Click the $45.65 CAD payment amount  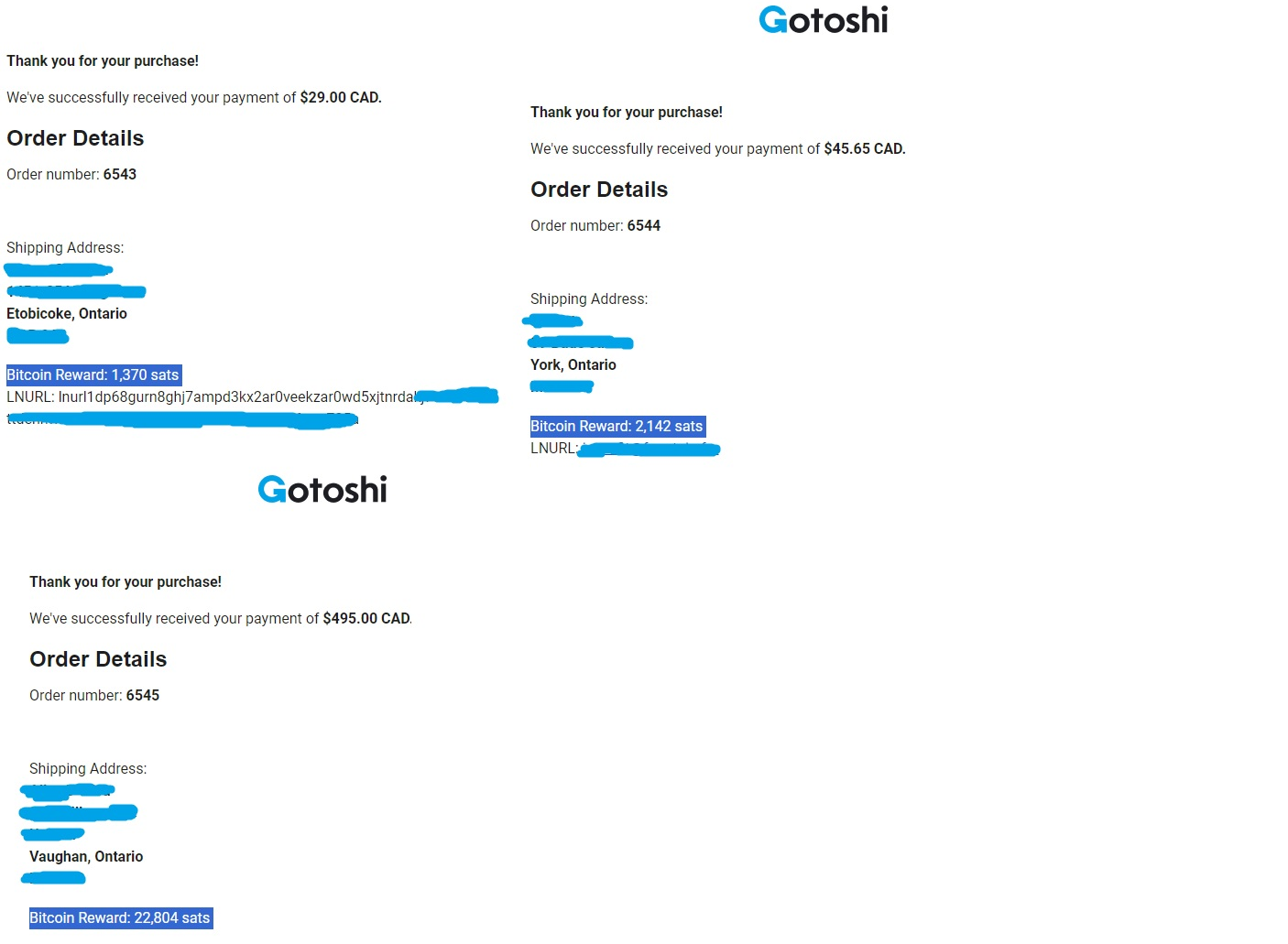(x=864, y=149)
